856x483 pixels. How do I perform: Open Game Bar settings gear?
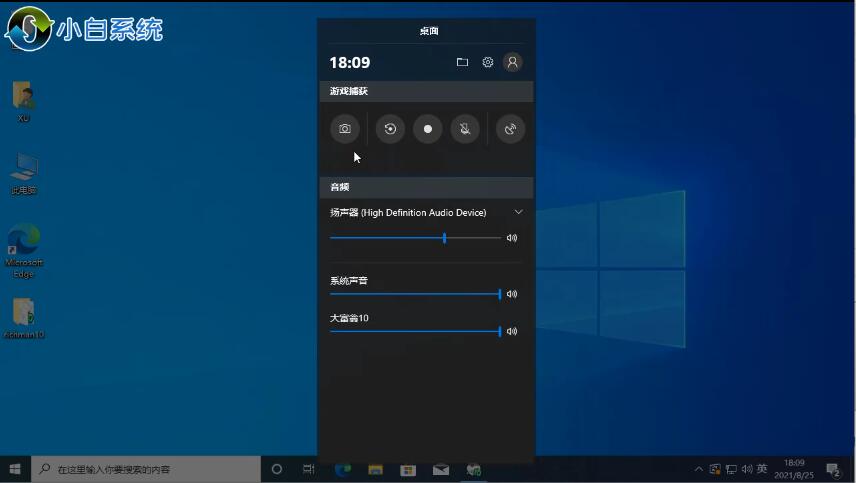point(488,62)
